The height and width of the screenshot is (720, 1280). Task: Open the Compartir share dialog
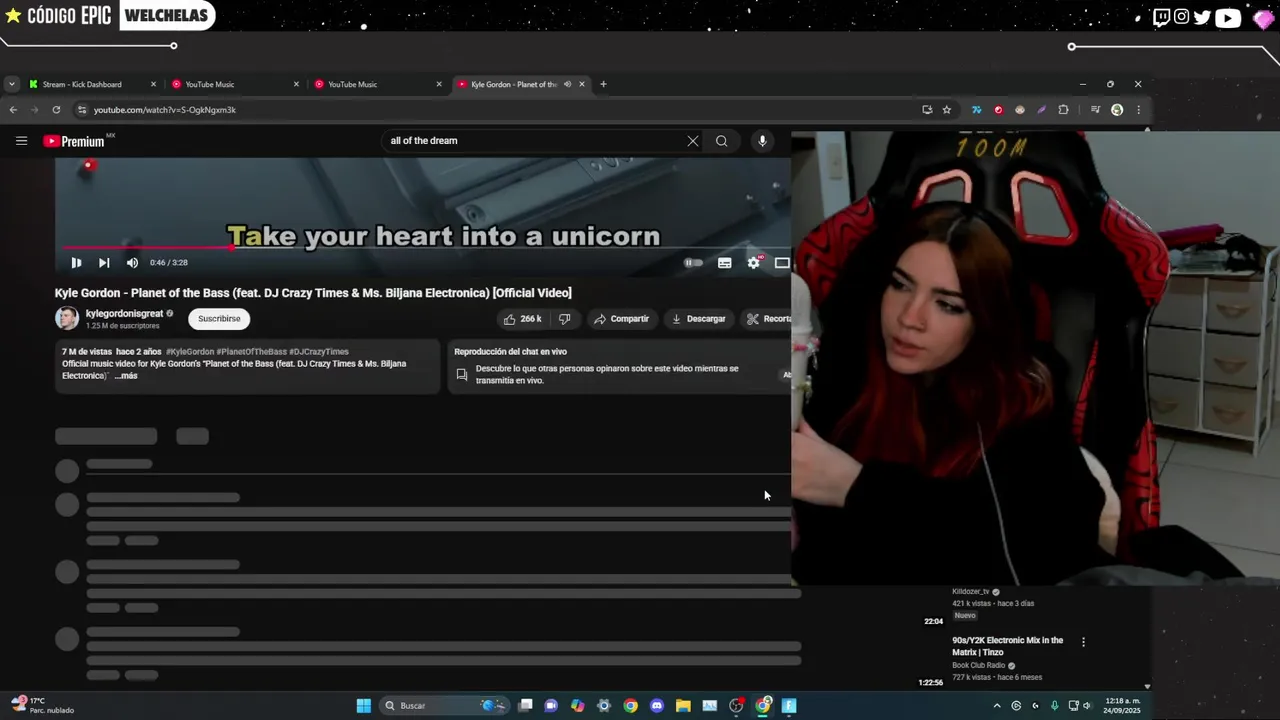click(621, 319)
